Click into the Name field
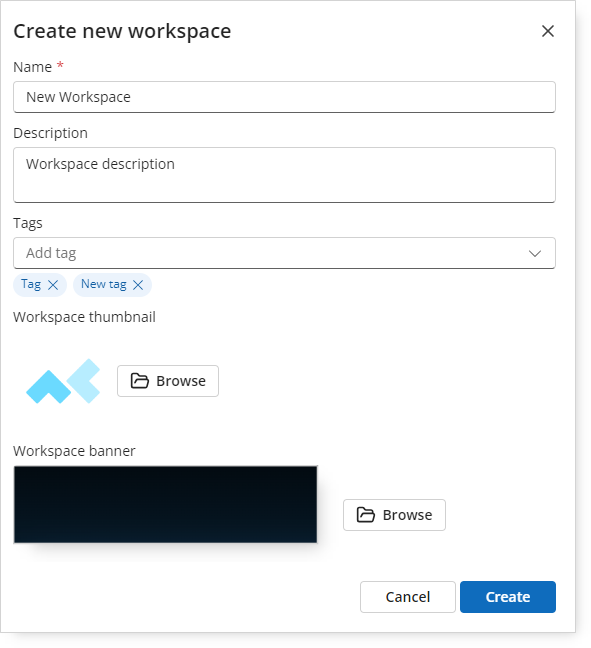Screen dimensions: 591x648 tap(284, 97)
